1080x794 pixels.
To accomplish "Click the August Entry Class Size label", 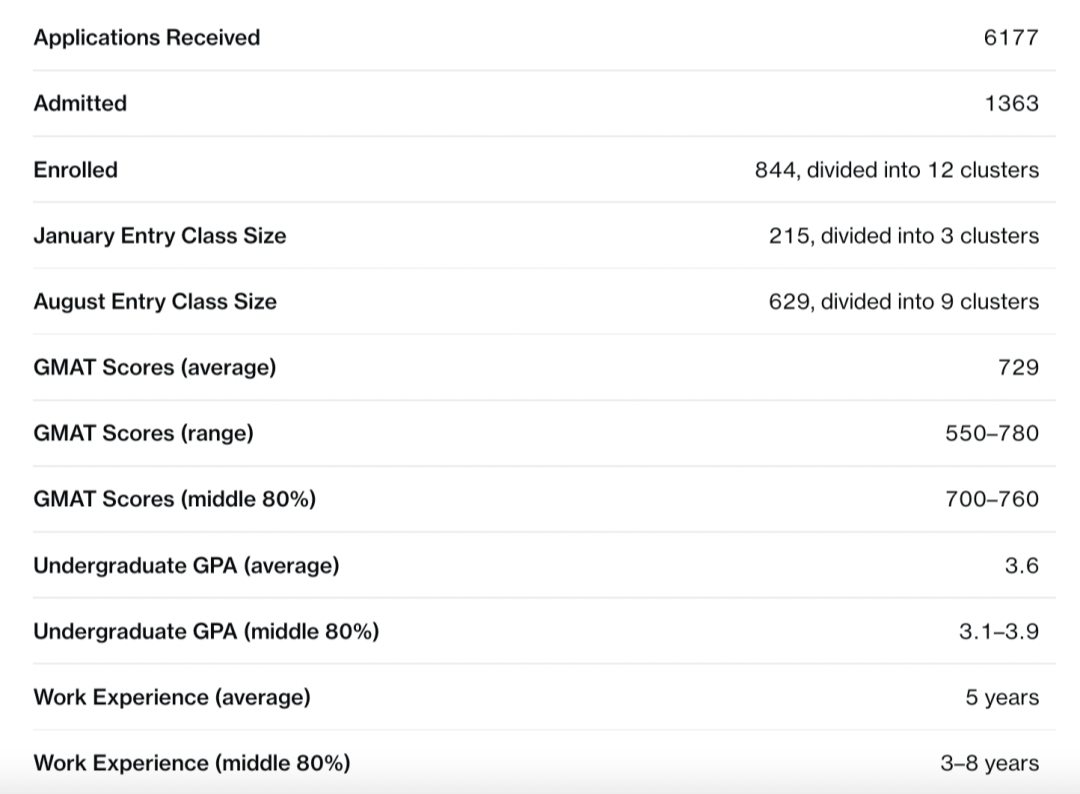I will (155, 302).
